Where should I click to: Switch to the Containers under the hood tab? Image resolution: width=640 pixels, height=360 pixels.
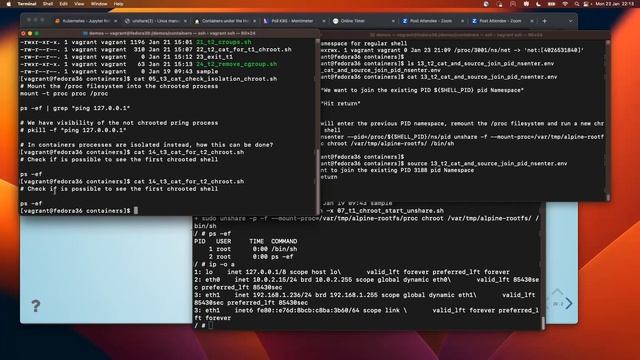point(224,21)
